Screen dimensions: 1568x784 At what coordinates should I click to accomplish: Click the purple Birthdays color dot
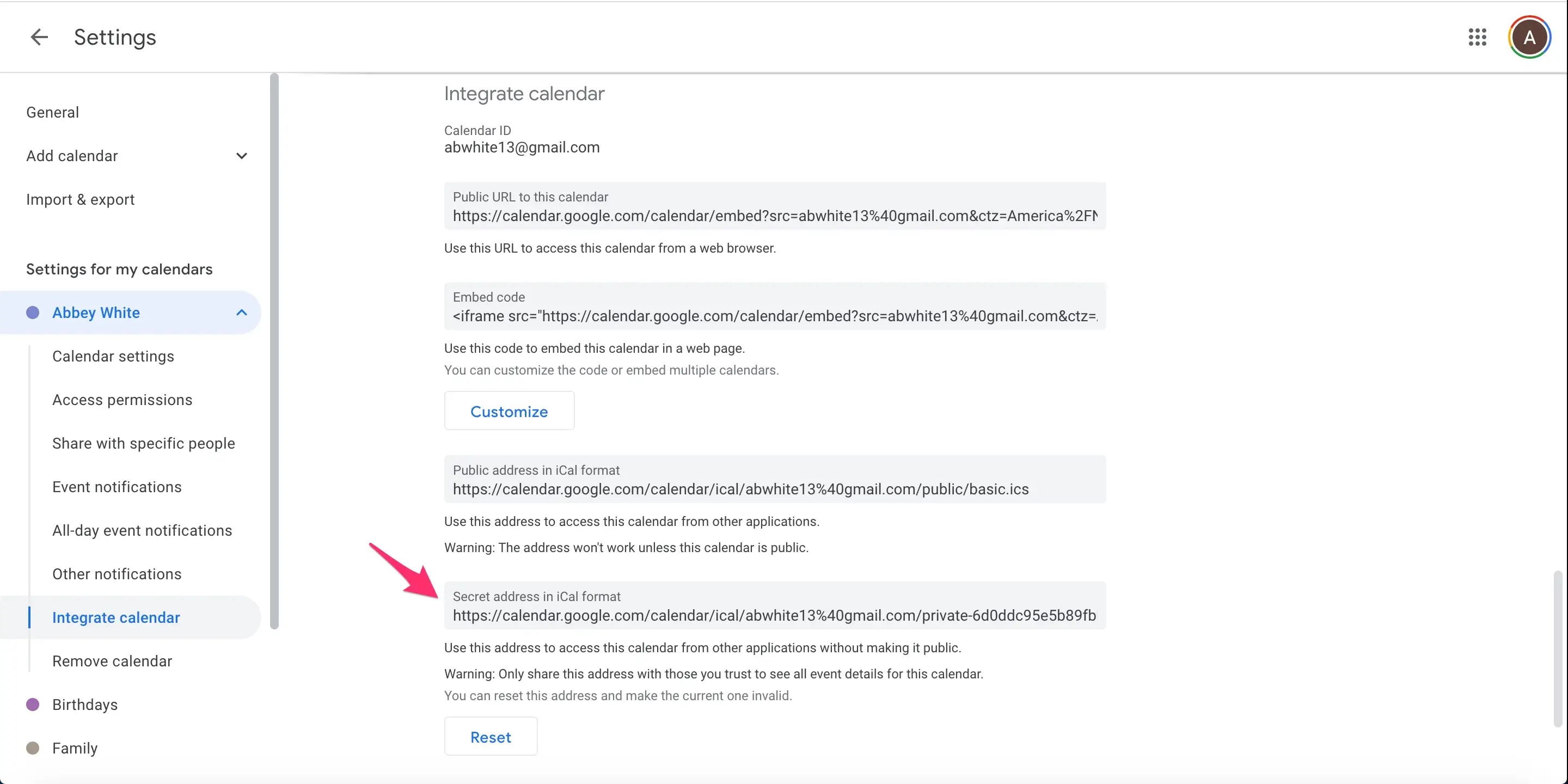33,705
